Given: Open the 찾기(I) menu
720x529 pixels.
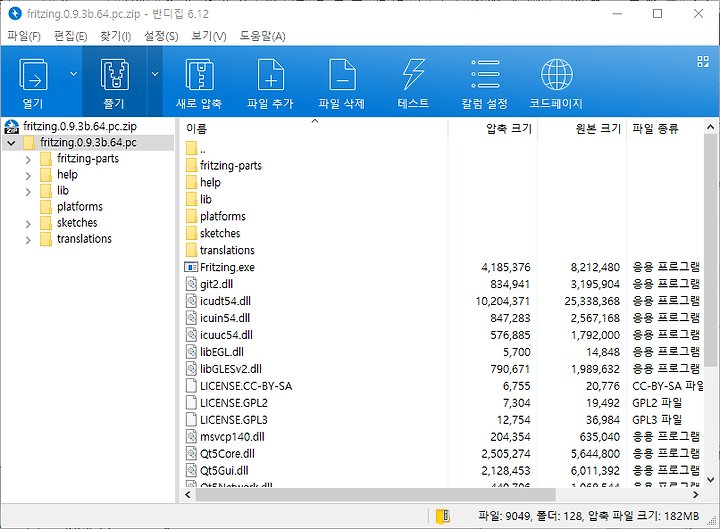Looking at the screenshot, I should tap(116, 36).
